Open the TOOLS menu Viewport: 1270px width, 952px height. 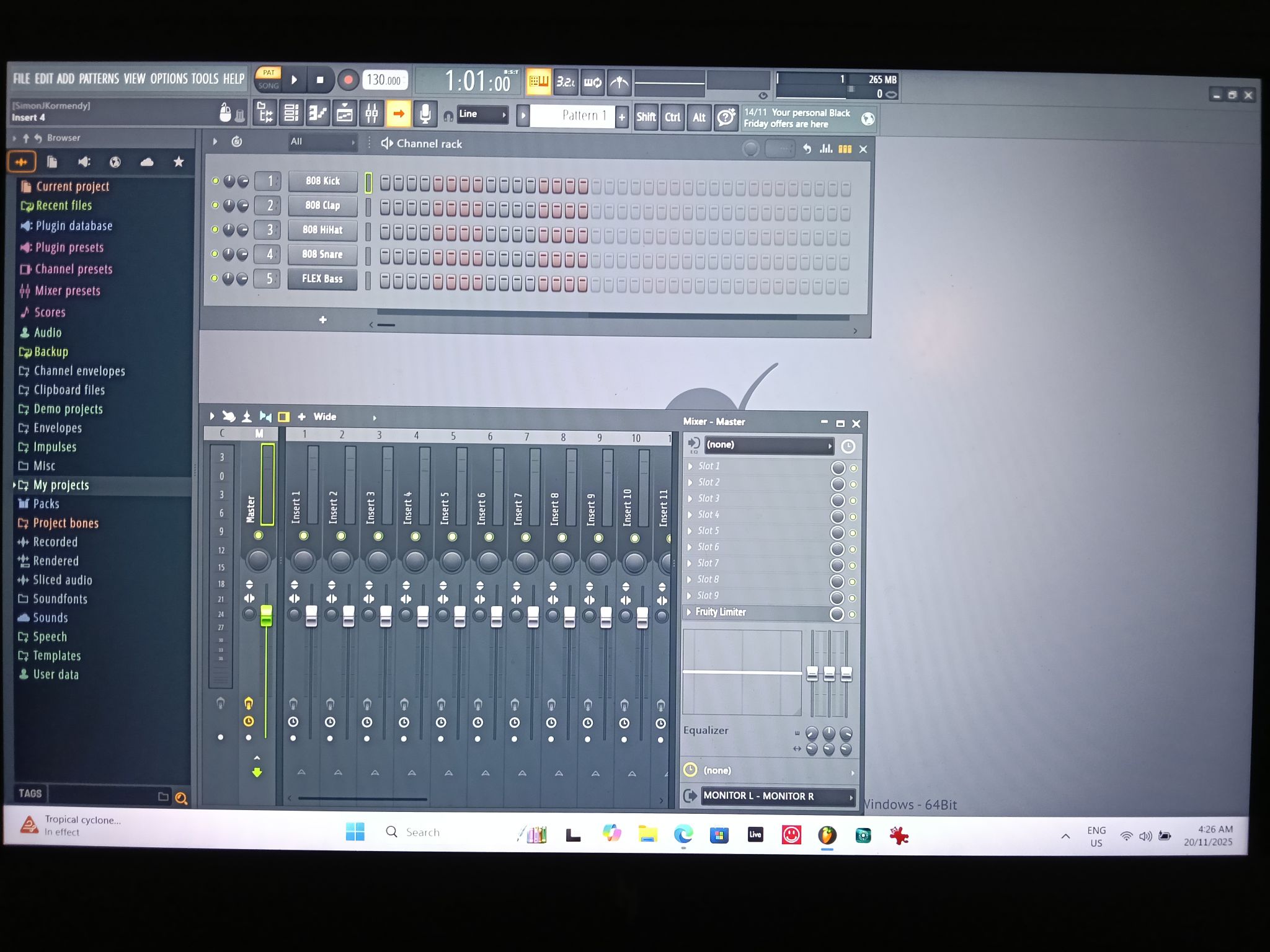[205, 79]
